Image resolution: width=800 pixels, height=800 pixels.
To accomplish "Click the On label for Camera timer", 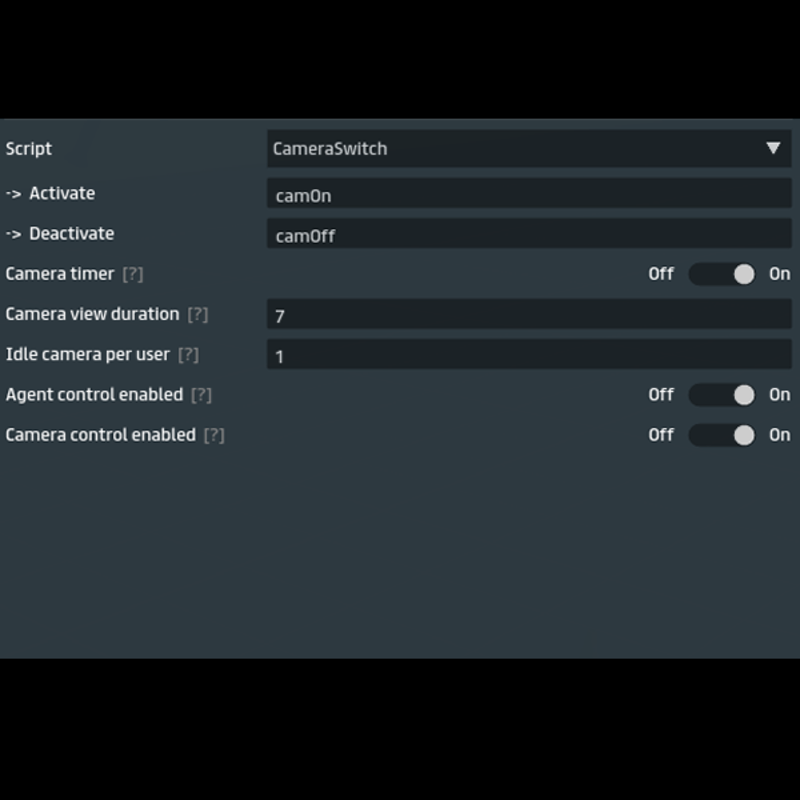I will coord(779,274).
